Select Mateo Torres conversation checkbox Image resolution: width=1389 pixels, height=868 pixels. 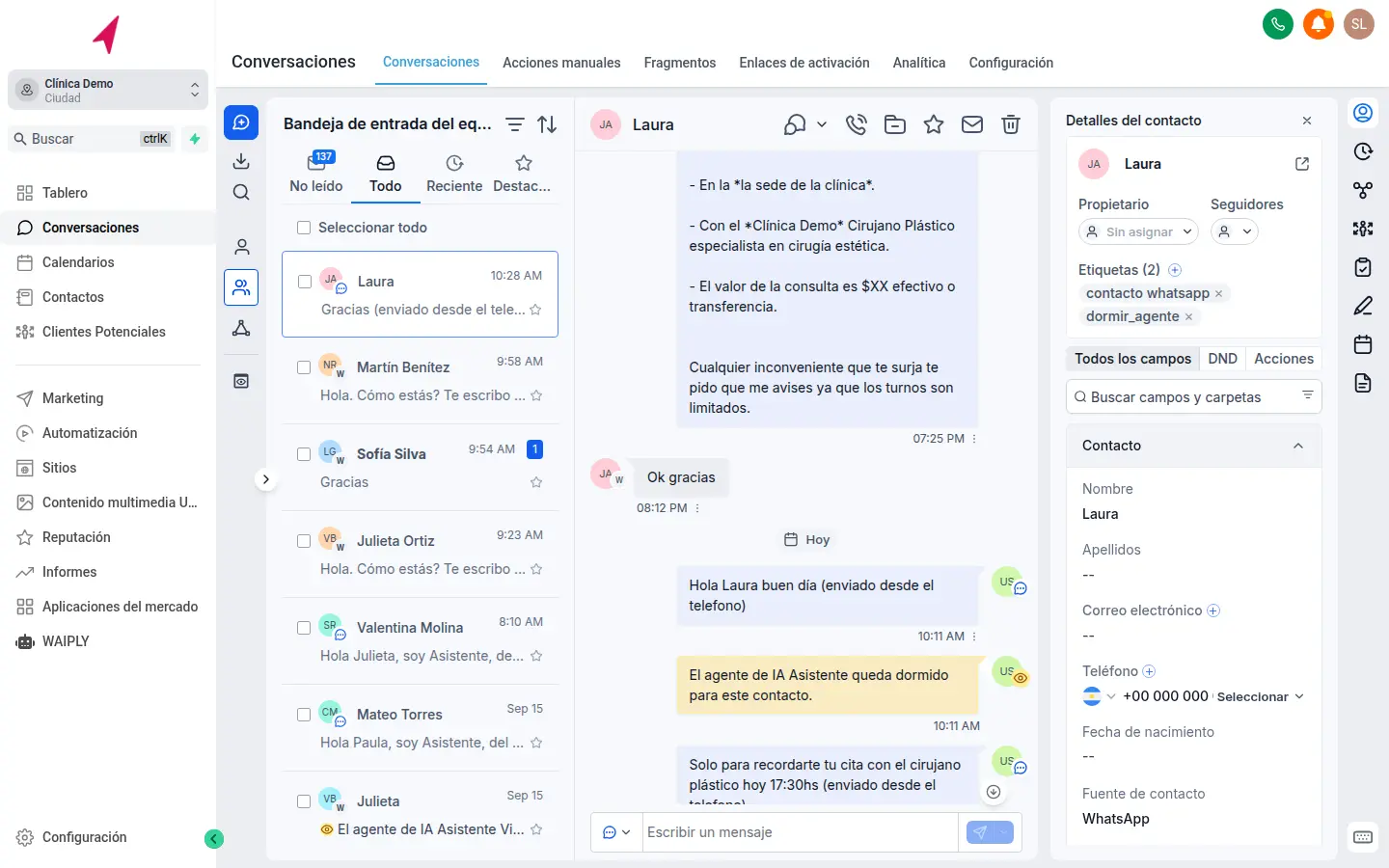pos(304,715)
